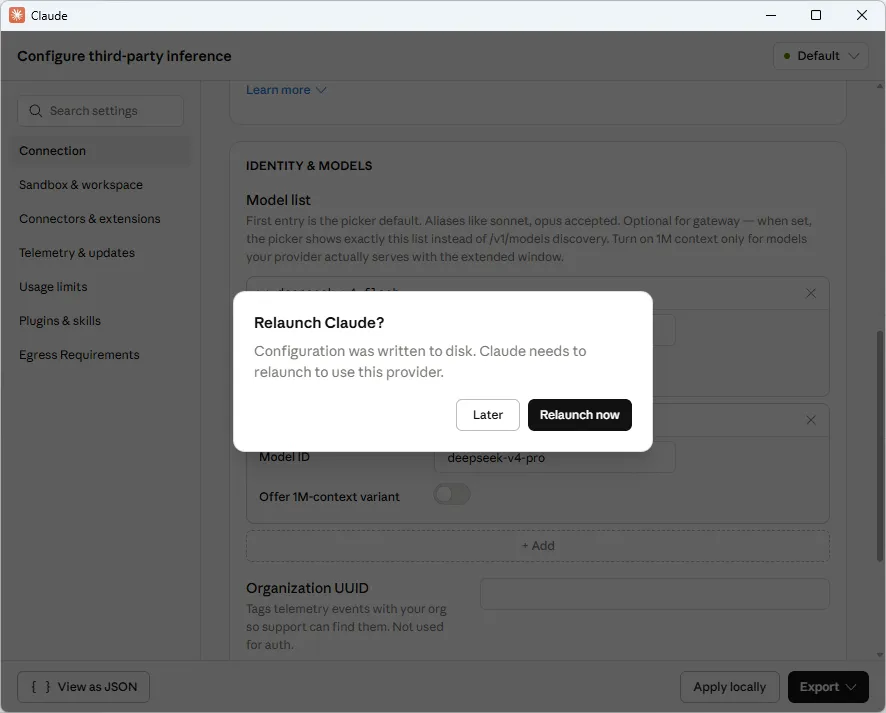Go to Sandbox & workspace settings
The image size is (886, 713).
[x=81, y=185]
